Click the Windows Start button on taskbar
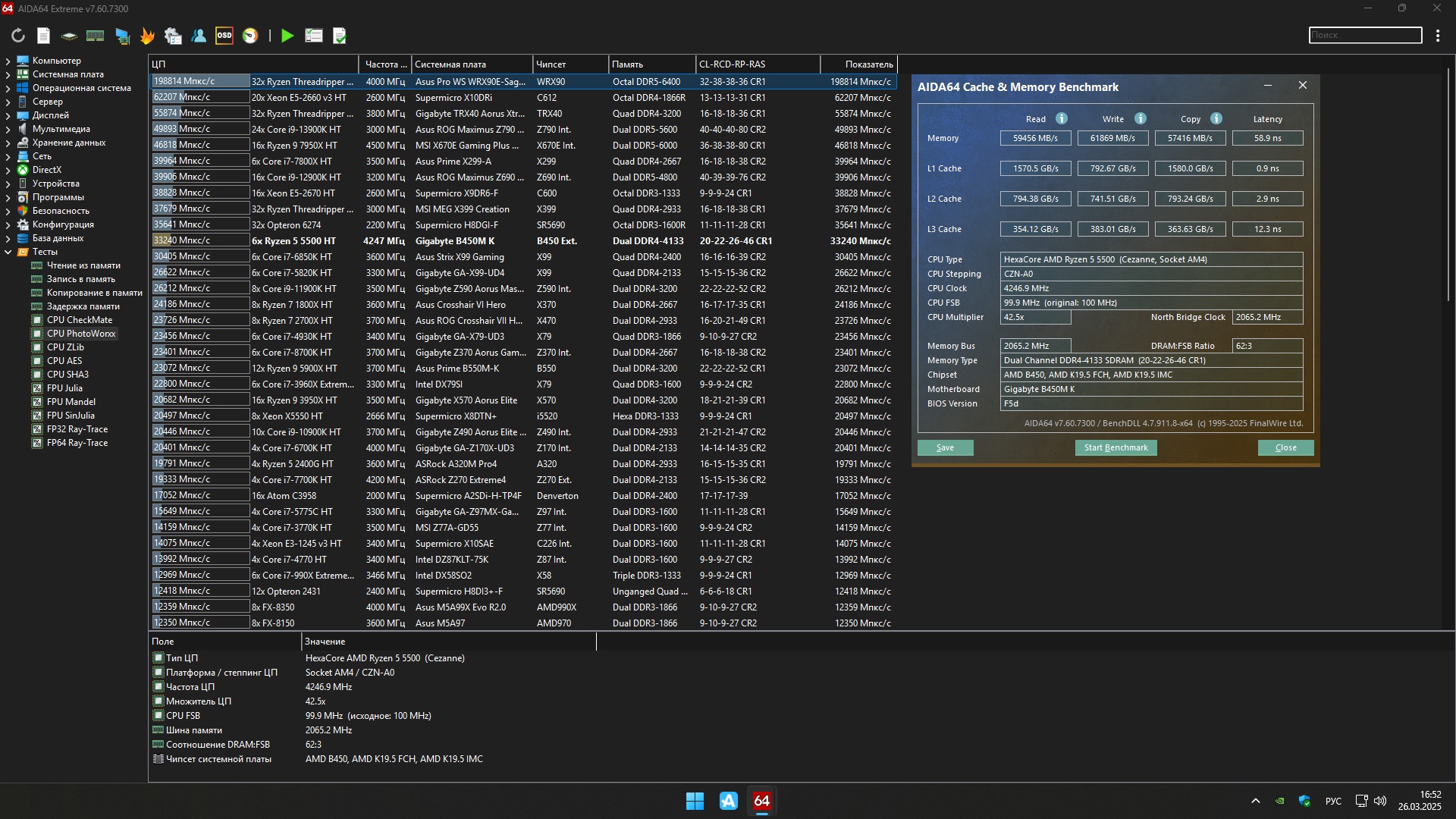Viewport: 1456px width, 819px height. pos(695,801)
